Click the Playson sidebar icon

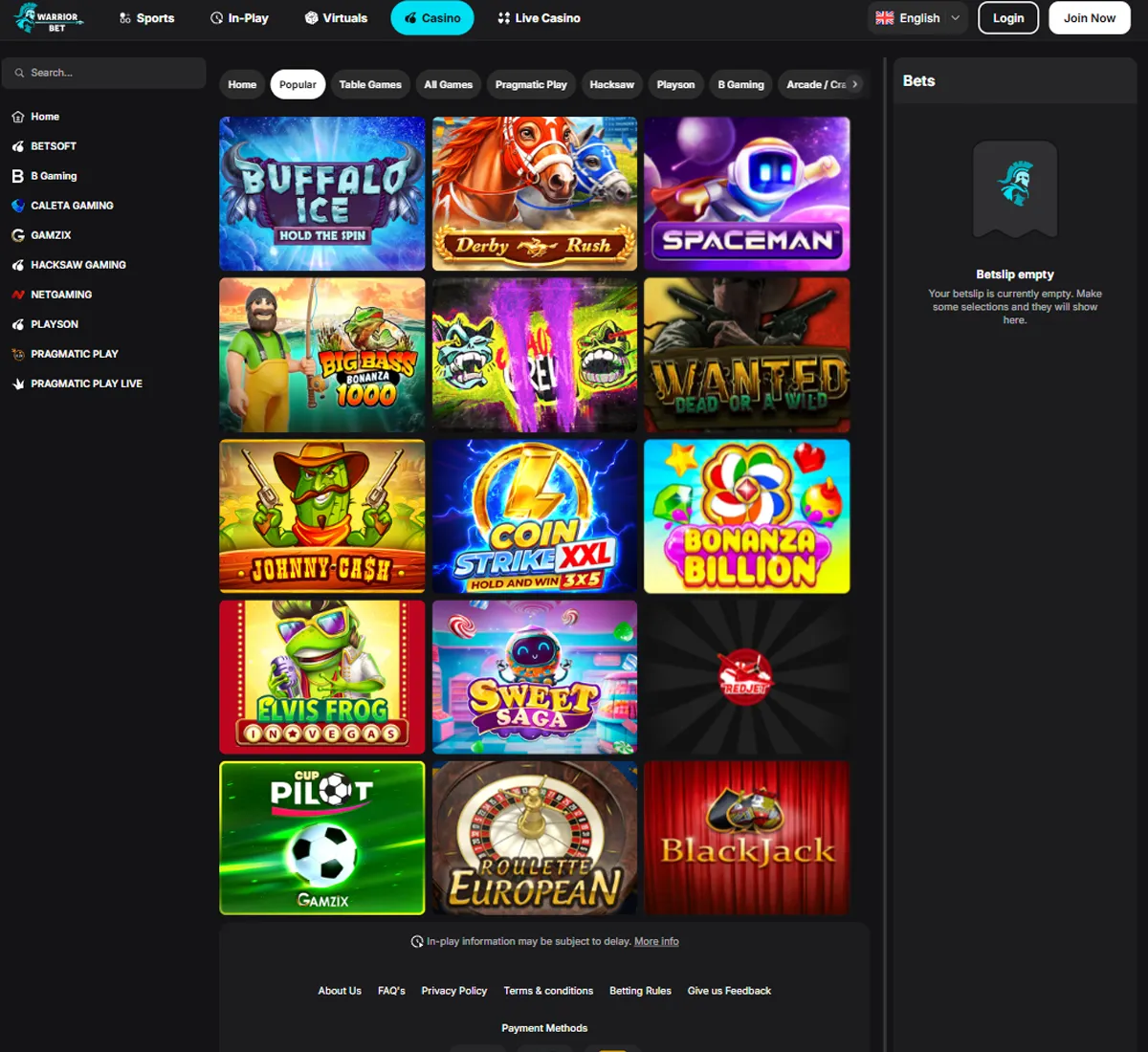coord(18,324)
